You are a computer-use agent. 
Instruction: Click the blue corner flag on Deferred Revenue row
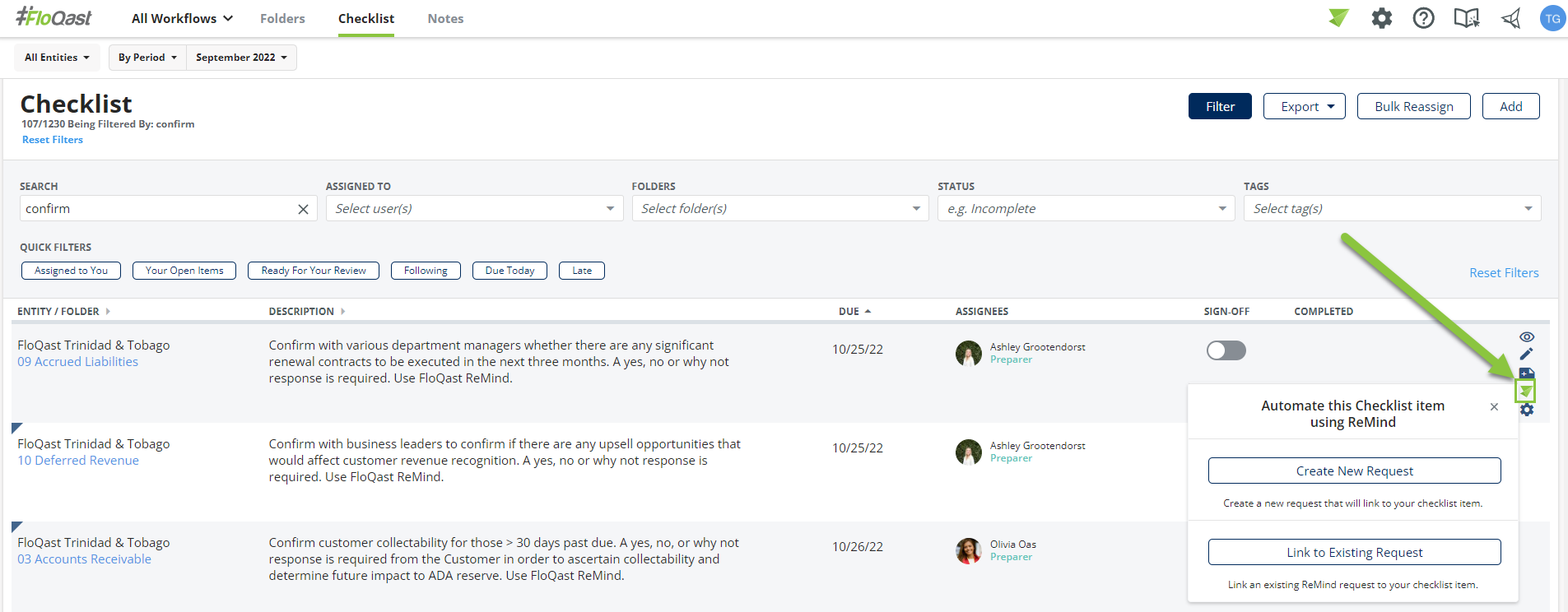click(x=16, y=428)
